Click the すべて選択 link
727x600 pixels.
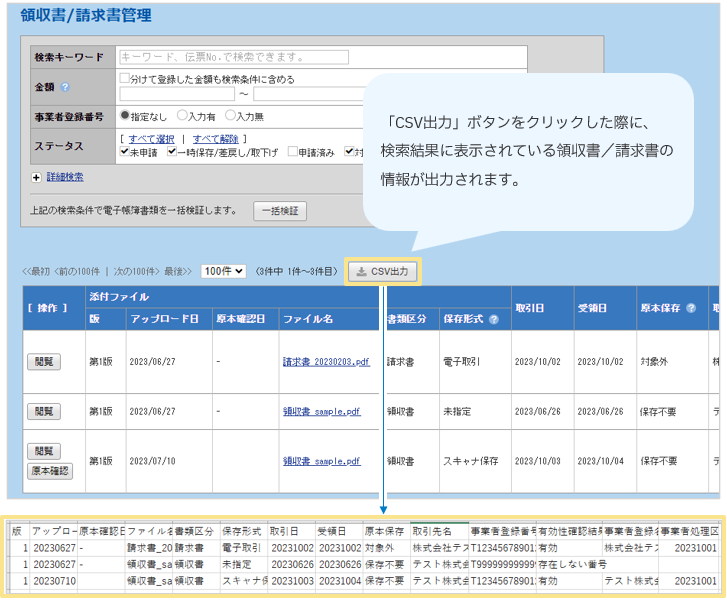coord(152,138)
